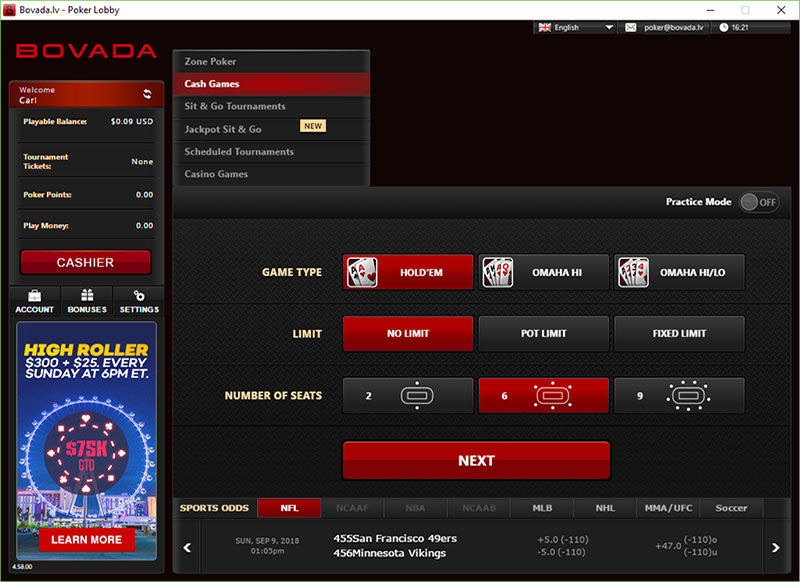This screenshot has height=582, width=800.
Task: Switch to NHL sports odds tab
Action: tap(605, 508)
